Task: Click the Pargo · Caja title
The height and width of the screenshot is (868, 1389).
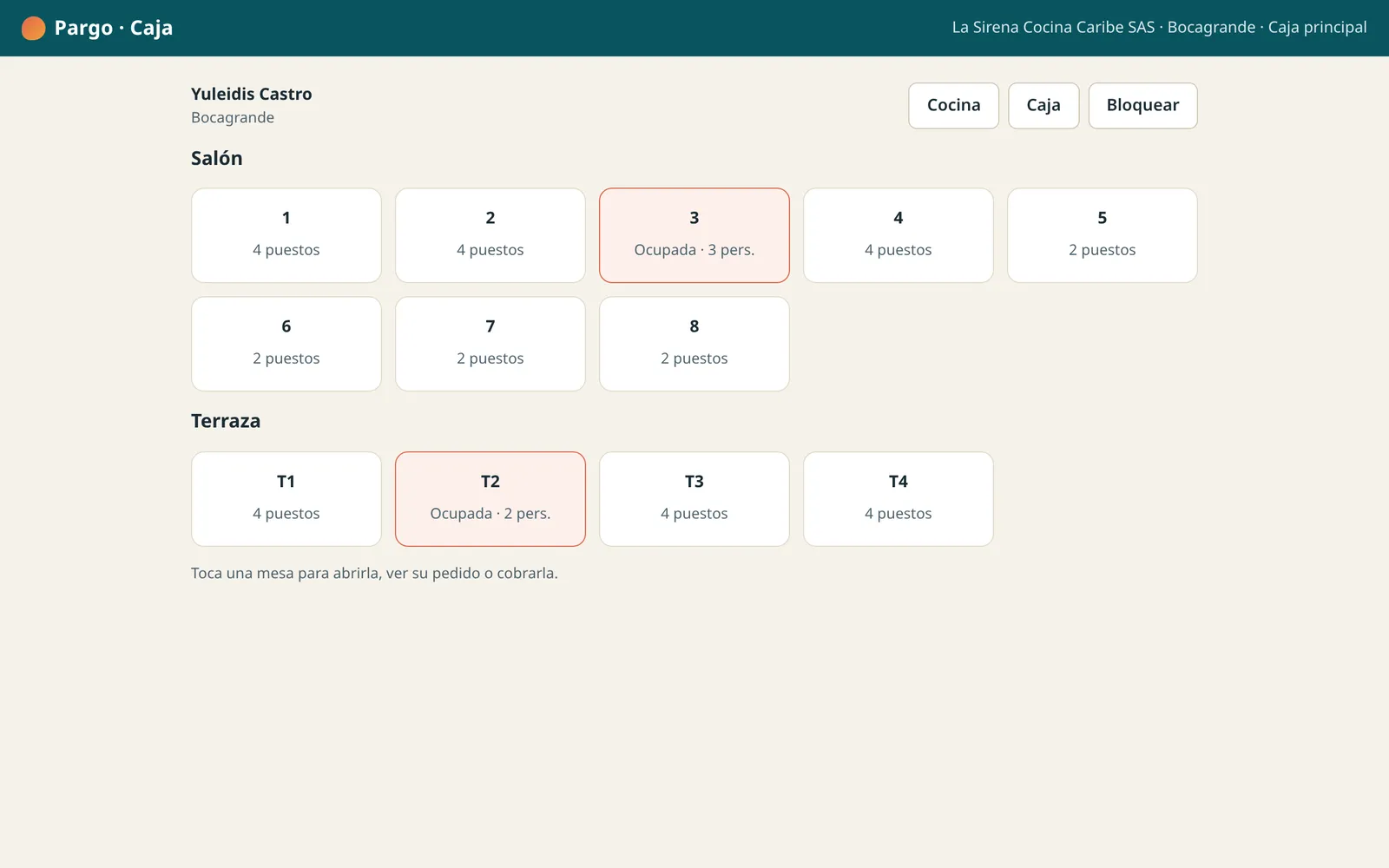Action: click(x=114, y=28)
